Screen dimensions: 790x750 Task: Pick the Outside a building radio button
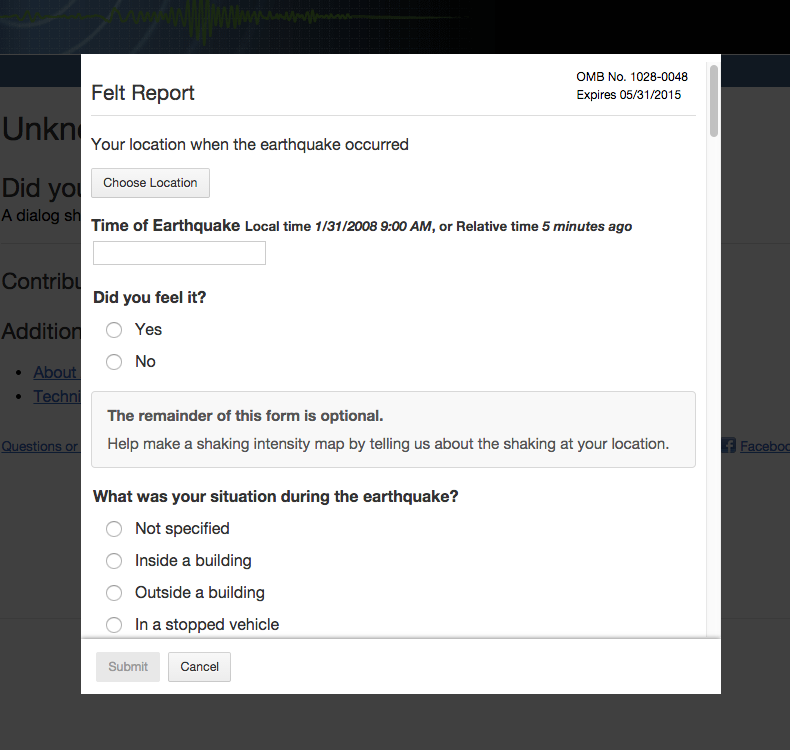114,593
